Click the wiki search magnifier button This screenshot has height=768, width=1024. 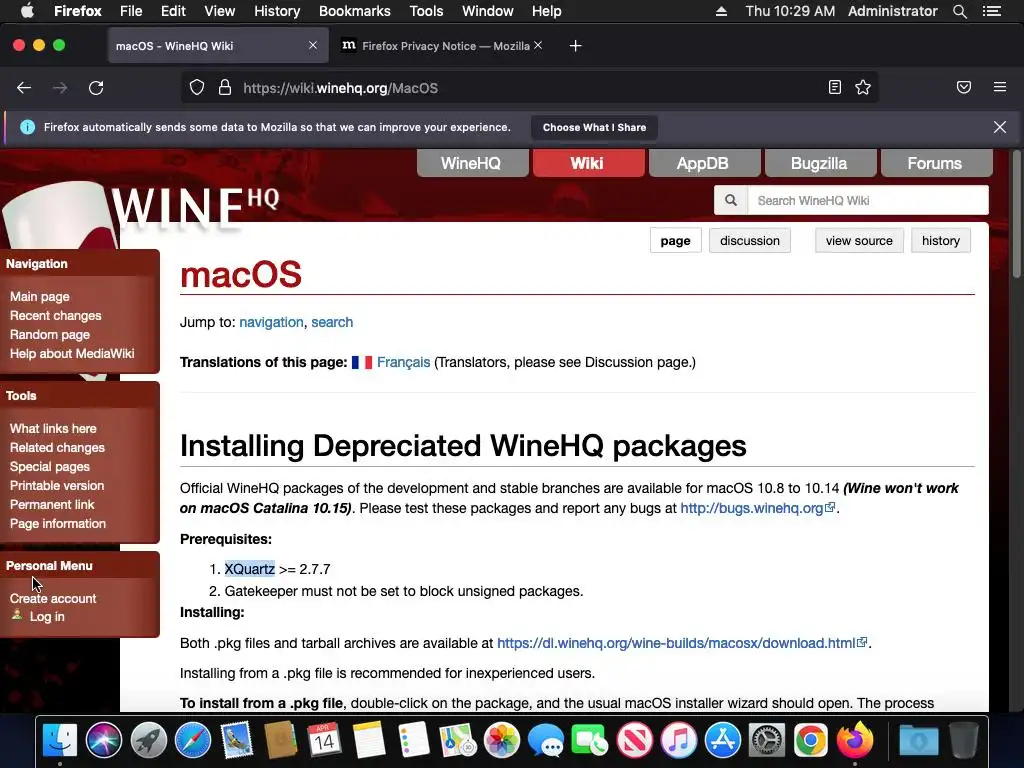point(731,200)
